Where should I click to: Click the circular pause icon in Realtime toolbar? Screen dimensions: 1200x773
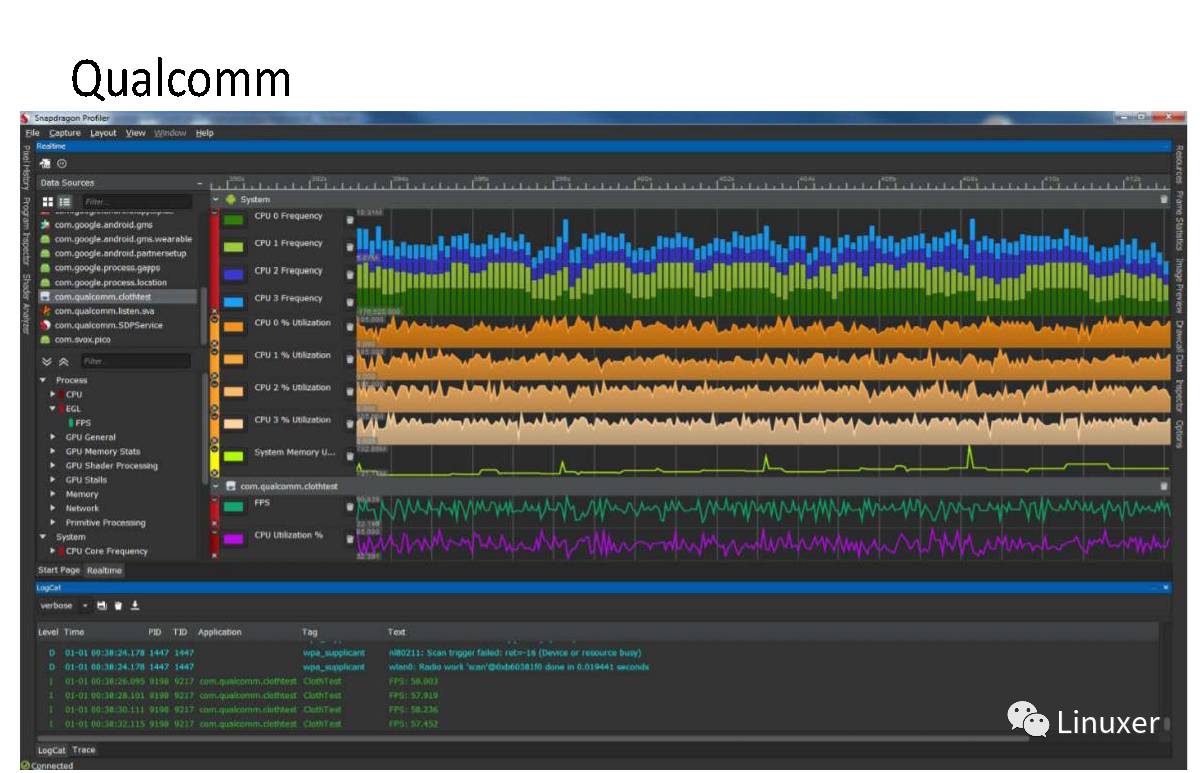[62, 164]
